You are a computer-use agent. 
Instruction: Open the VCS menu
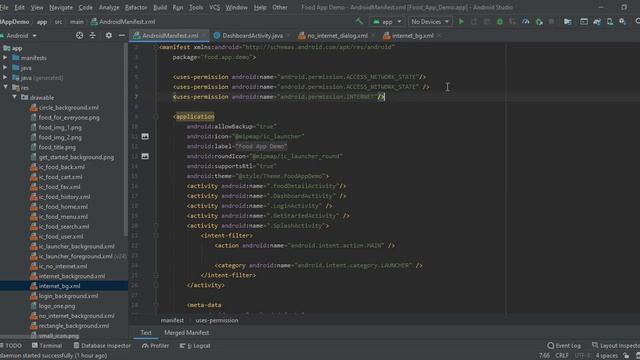click(x=214, y=7)
